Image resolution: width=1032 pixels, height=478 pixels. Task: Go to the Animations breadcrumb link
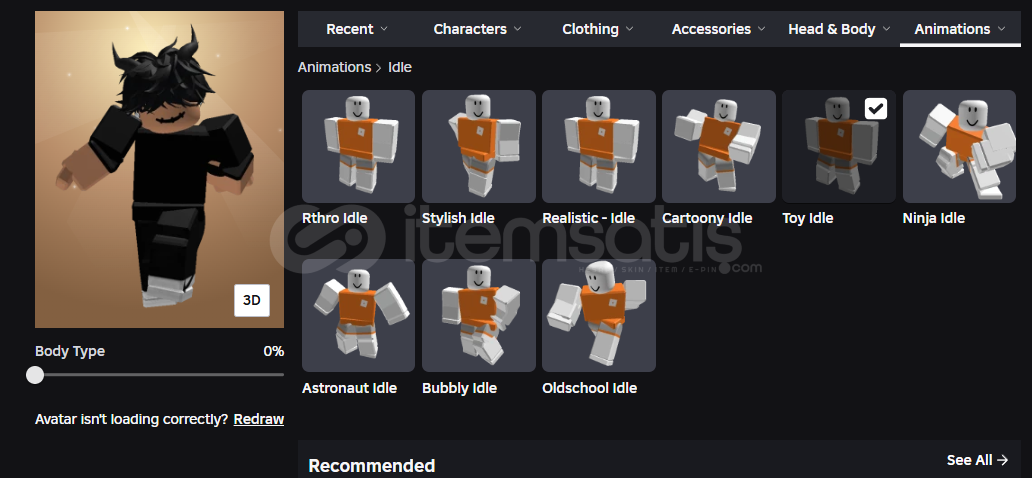[334, 67]
